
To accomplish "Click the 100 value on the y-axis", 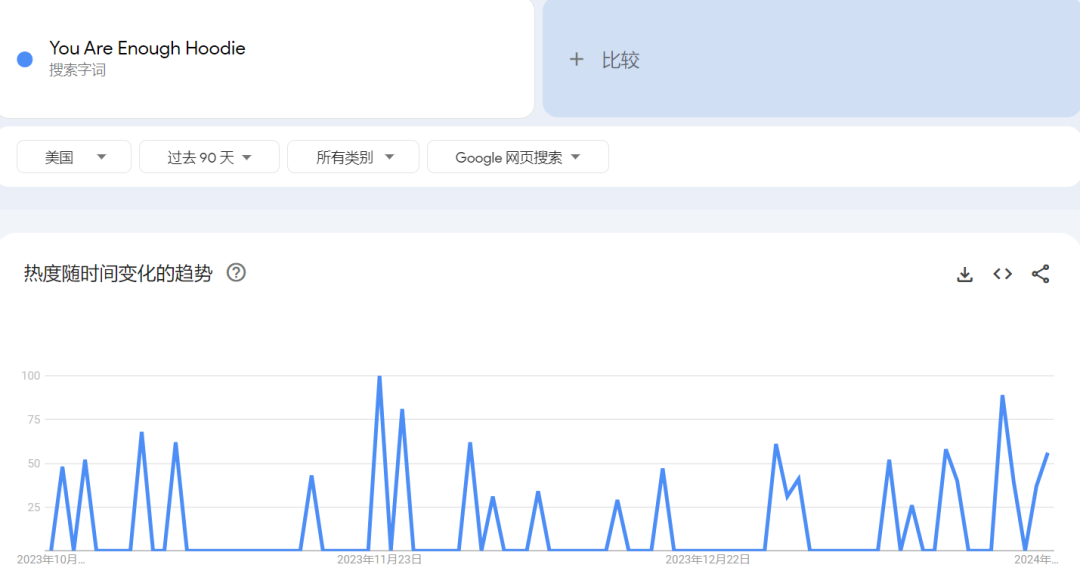I will pyautogui.click(x=29, y=376).
